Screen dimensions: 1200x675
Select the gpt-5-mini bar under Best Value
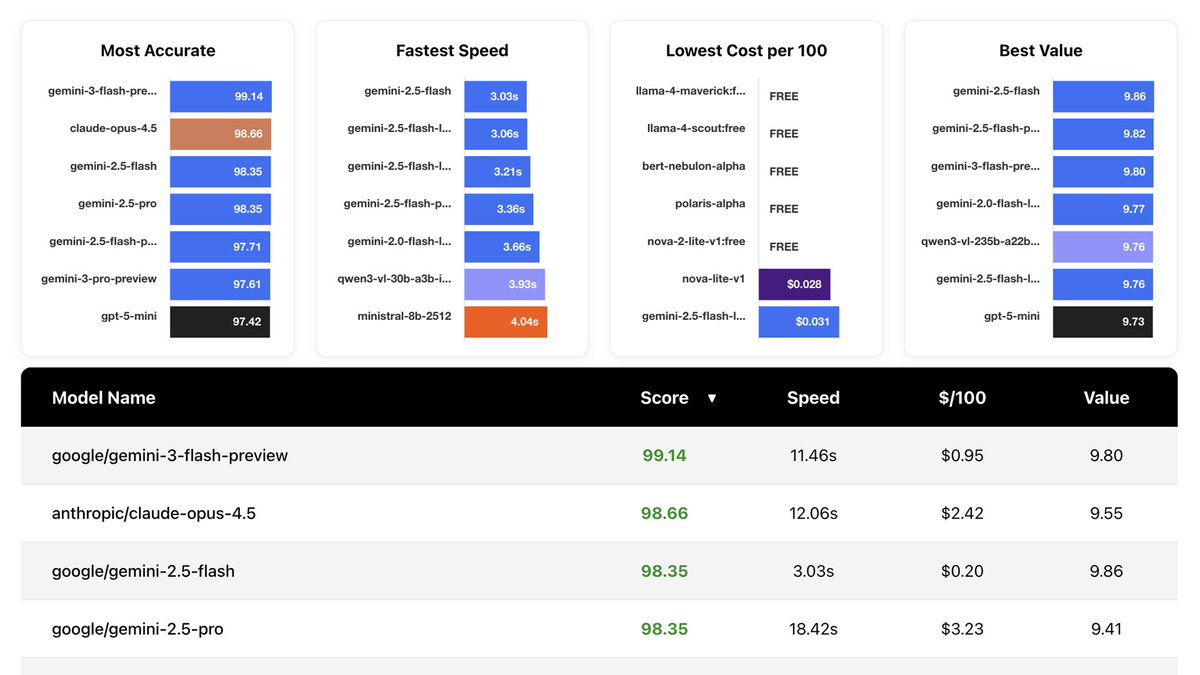click(1102, 321)
